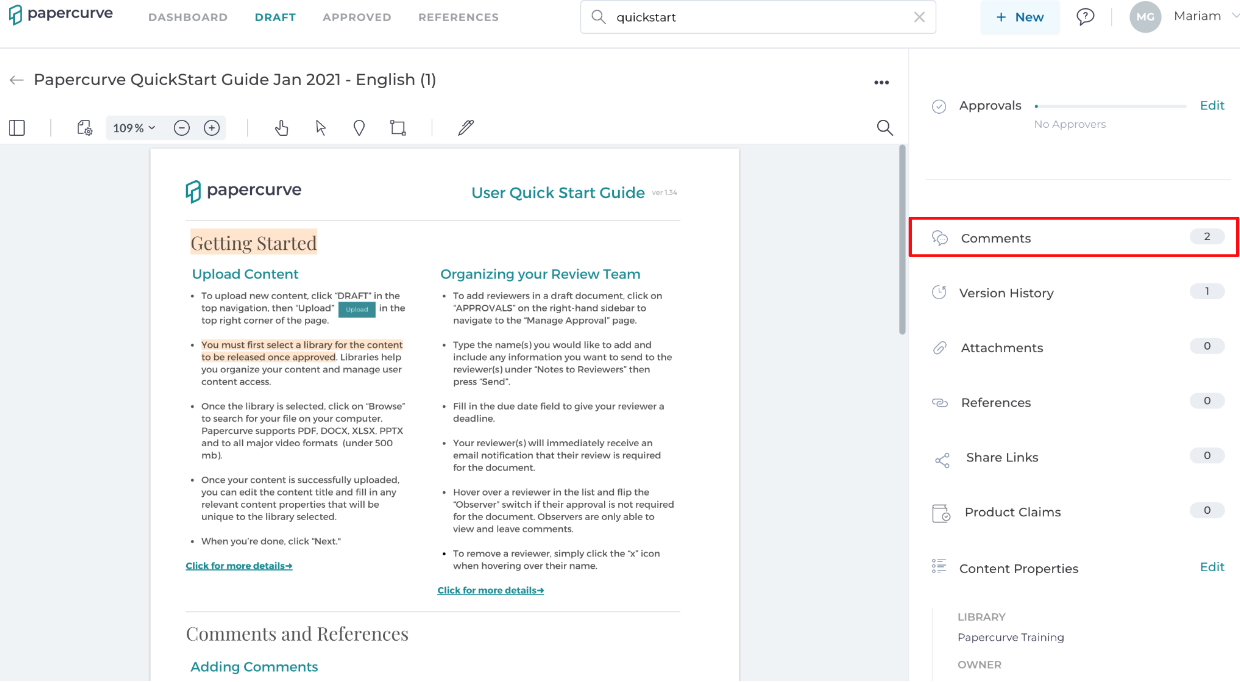Click the Content Properties list icon
Screen dimensions: 1240x682
(x=939, y=566)
